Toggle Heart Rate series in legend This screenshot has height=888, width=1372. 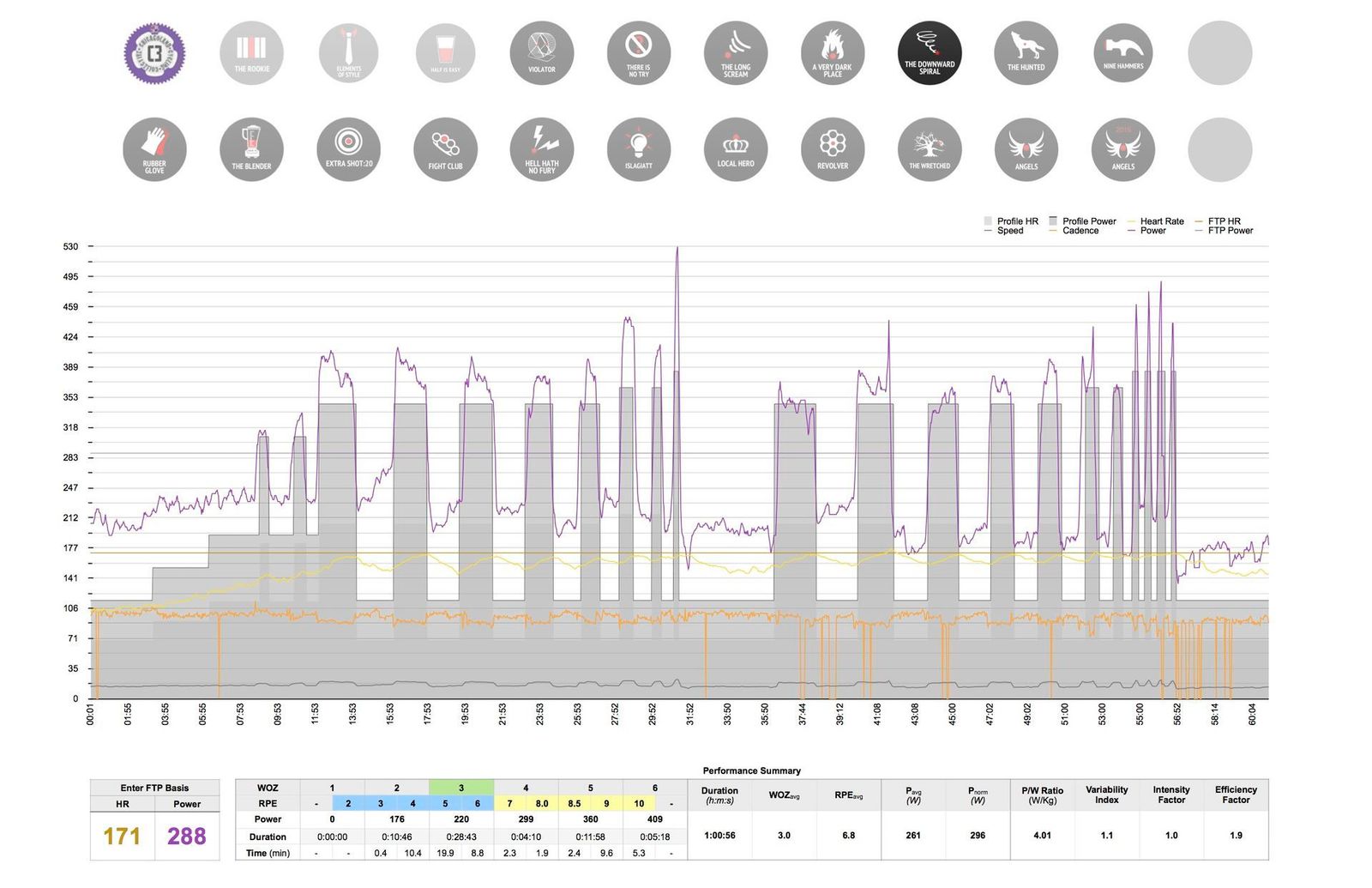pos(1161,221)
